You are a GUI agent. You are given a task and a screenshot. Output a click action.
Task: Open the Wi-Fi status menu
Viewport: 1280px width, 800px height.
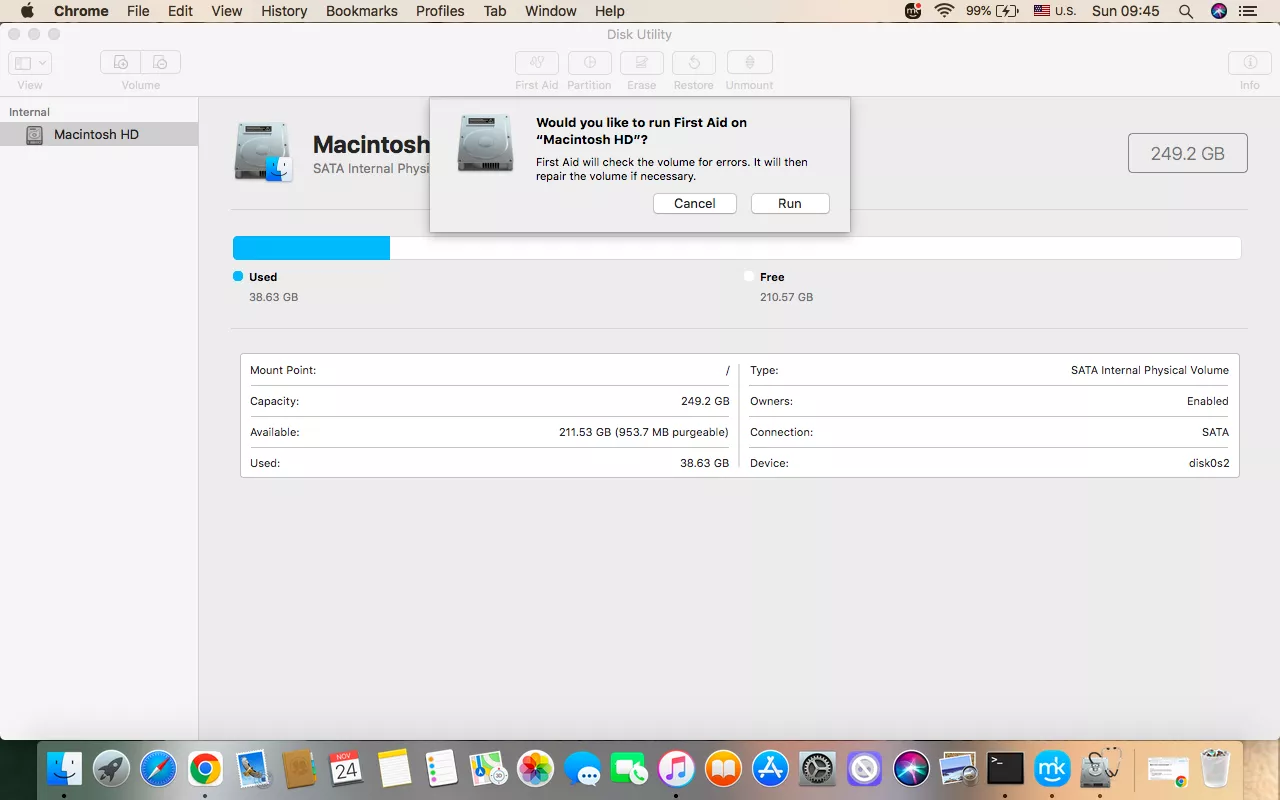tap(944, 11)
